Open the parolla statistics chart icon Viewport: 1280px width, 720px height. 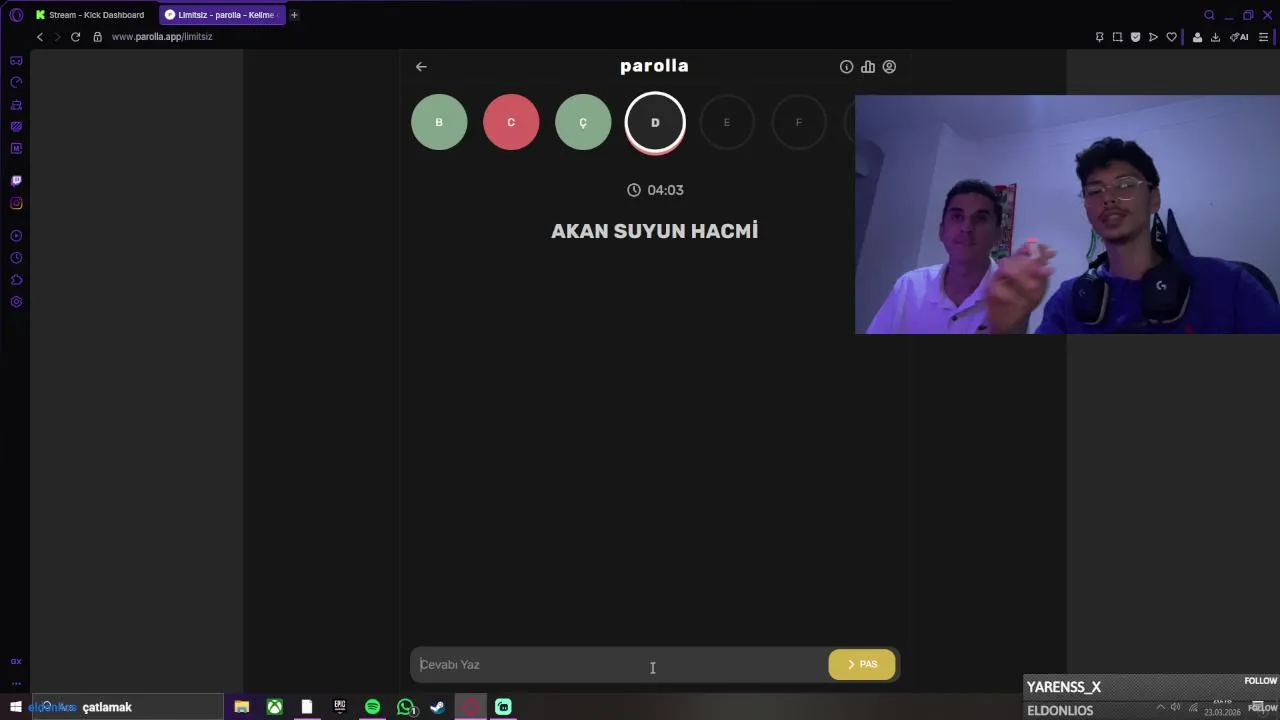point(868,67)
